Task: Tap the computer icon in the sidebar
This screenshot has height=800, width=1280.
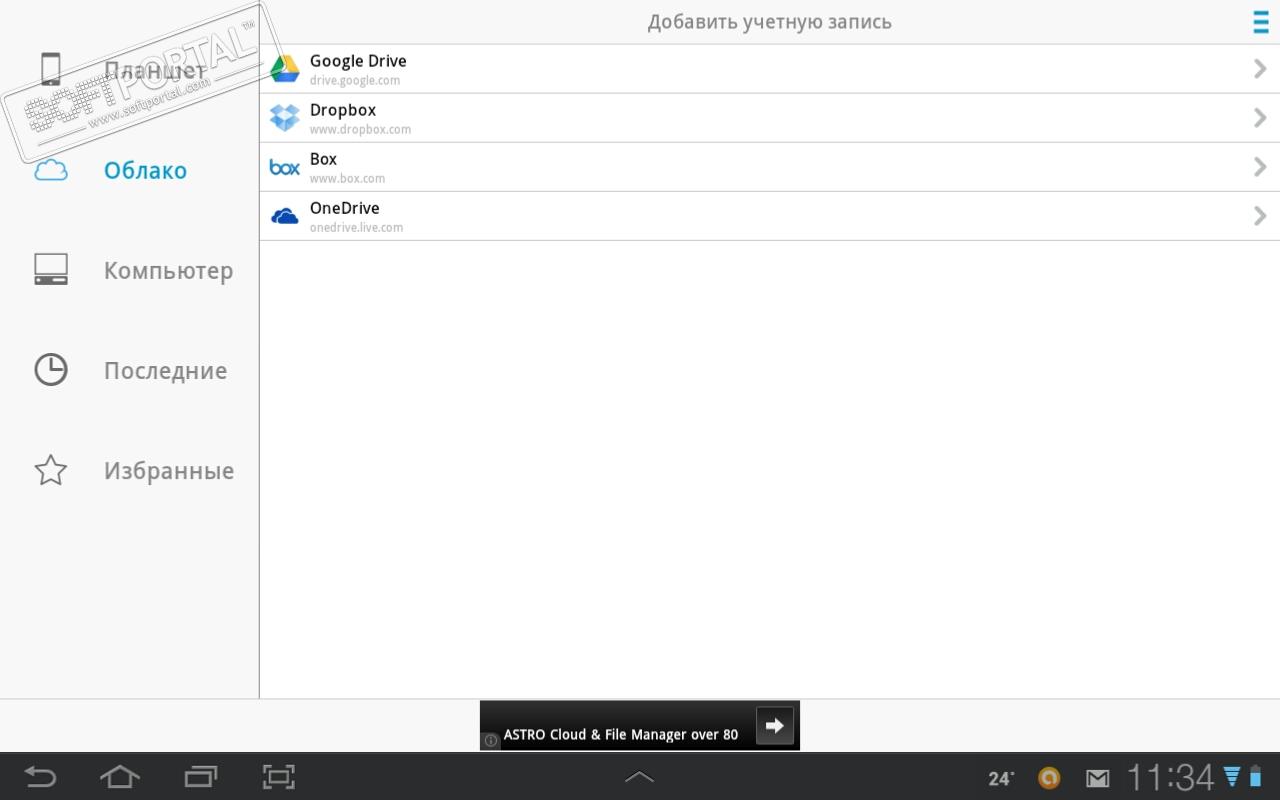Action: (50, 270)
